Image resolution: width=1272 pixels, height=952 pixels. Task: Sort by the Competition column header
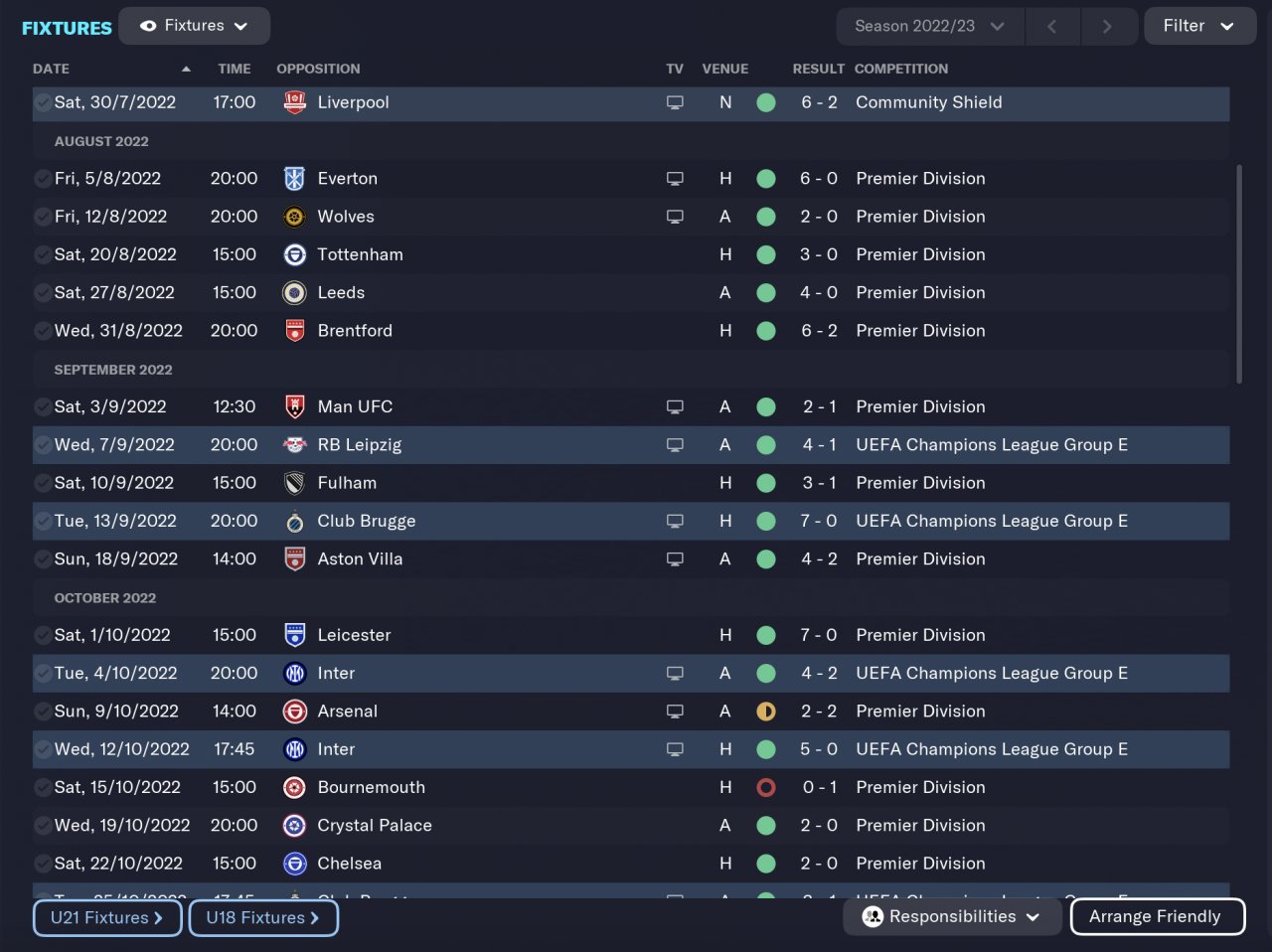(x=900, y=69)
